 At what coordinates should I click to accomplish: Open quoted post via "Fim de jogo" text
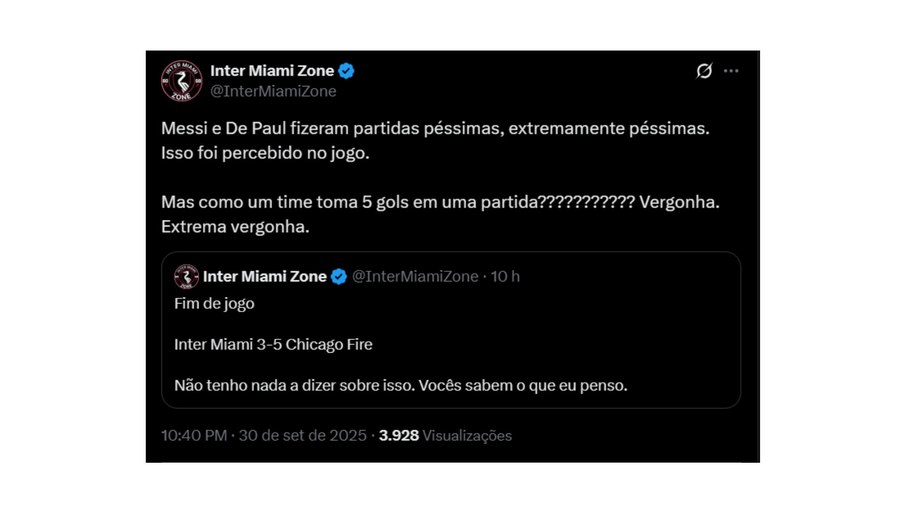pos(214,304)
